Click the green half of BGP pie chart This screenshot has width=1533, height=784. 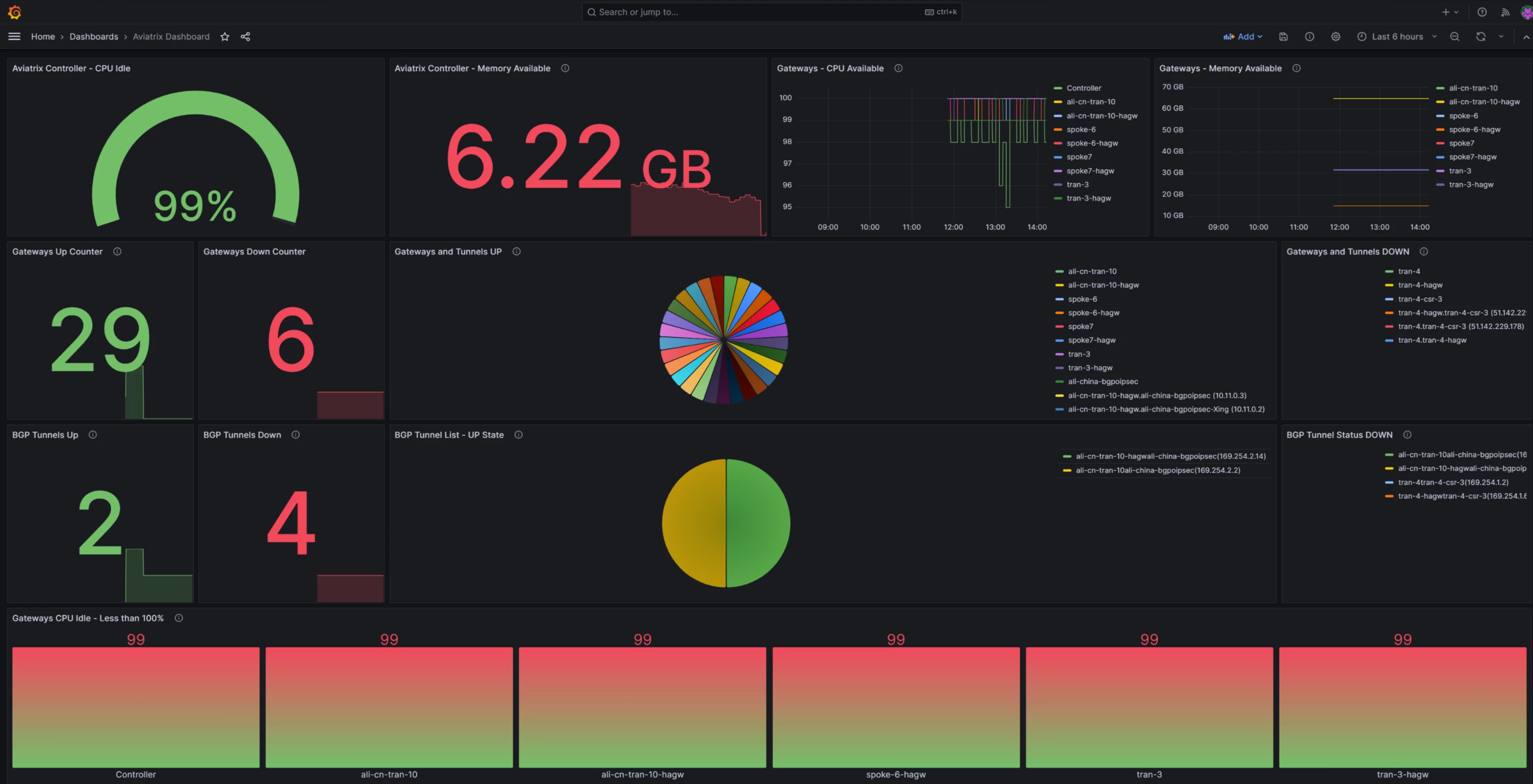coord(758,523)
